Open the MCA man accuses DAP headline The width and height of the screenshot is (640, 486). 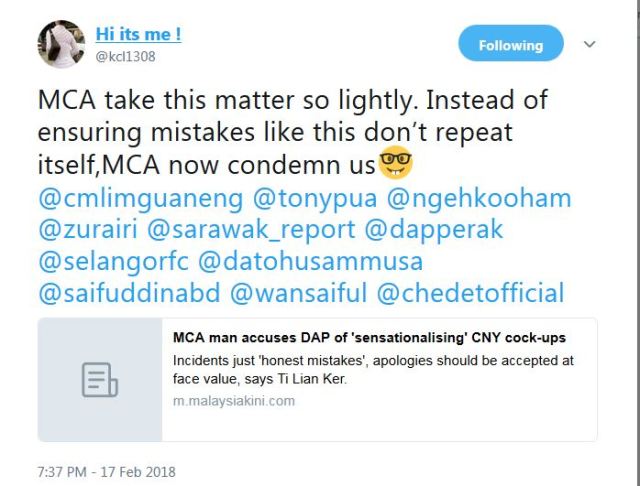point(369,338)
